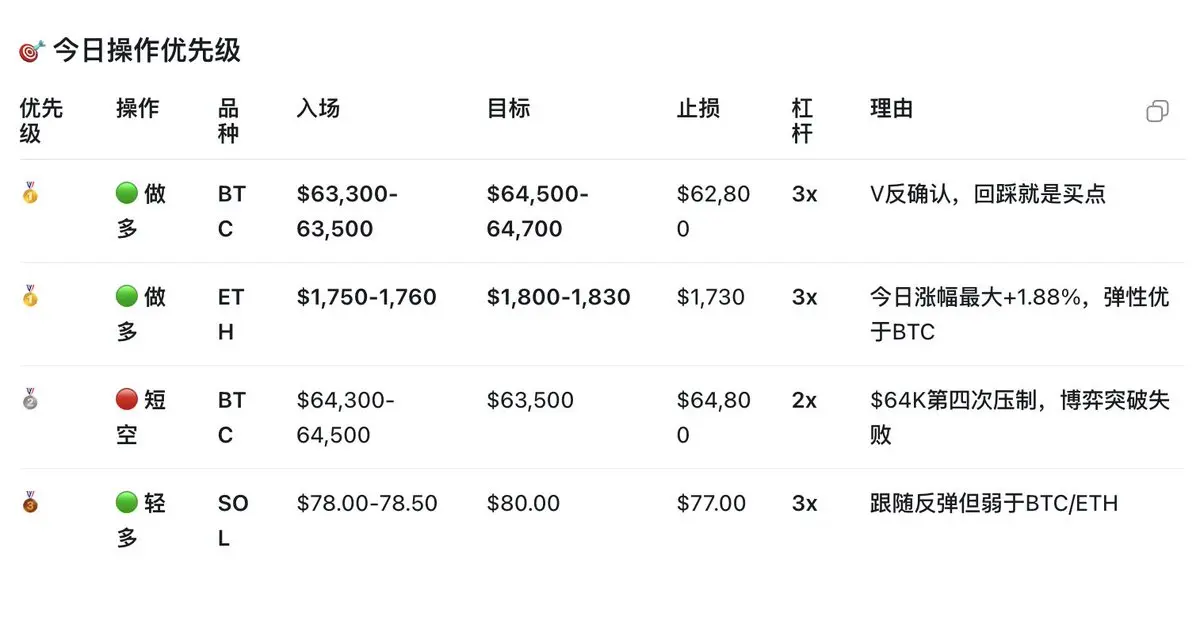
Task: Select the 理由 column header
Action: [892, 108]
